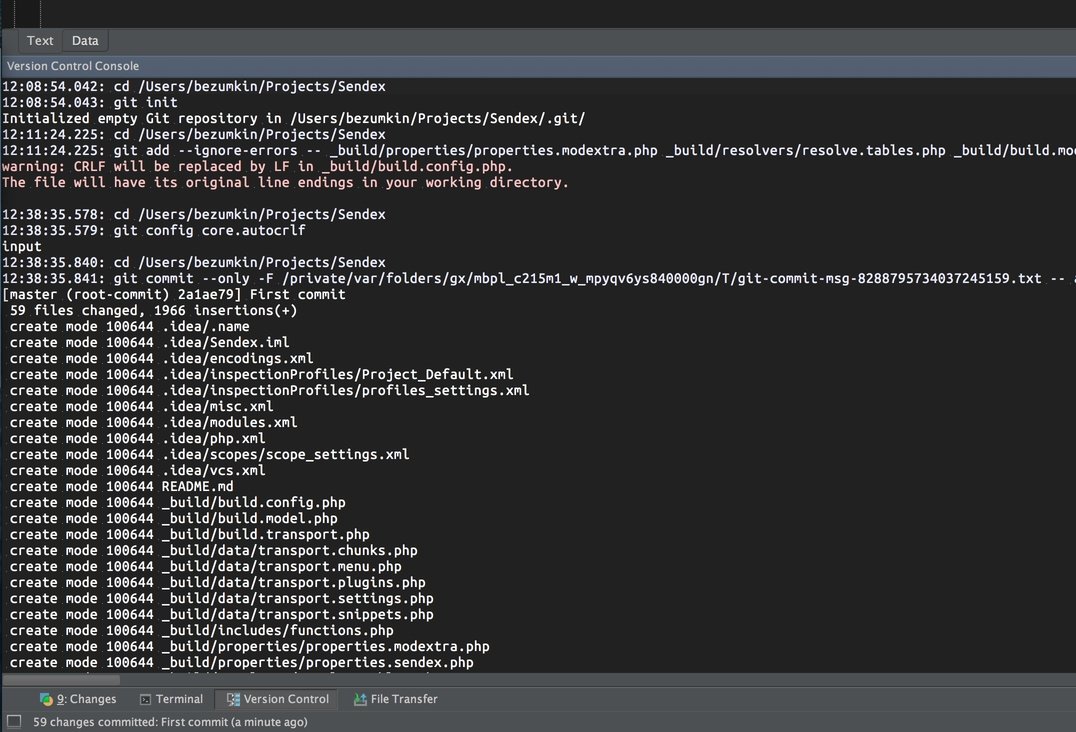The width and height of the screenshot is (1076, 732).
Task: Click the '[master (root-commit) 2a1ae79]' line
Action: [x=174, y=294]
